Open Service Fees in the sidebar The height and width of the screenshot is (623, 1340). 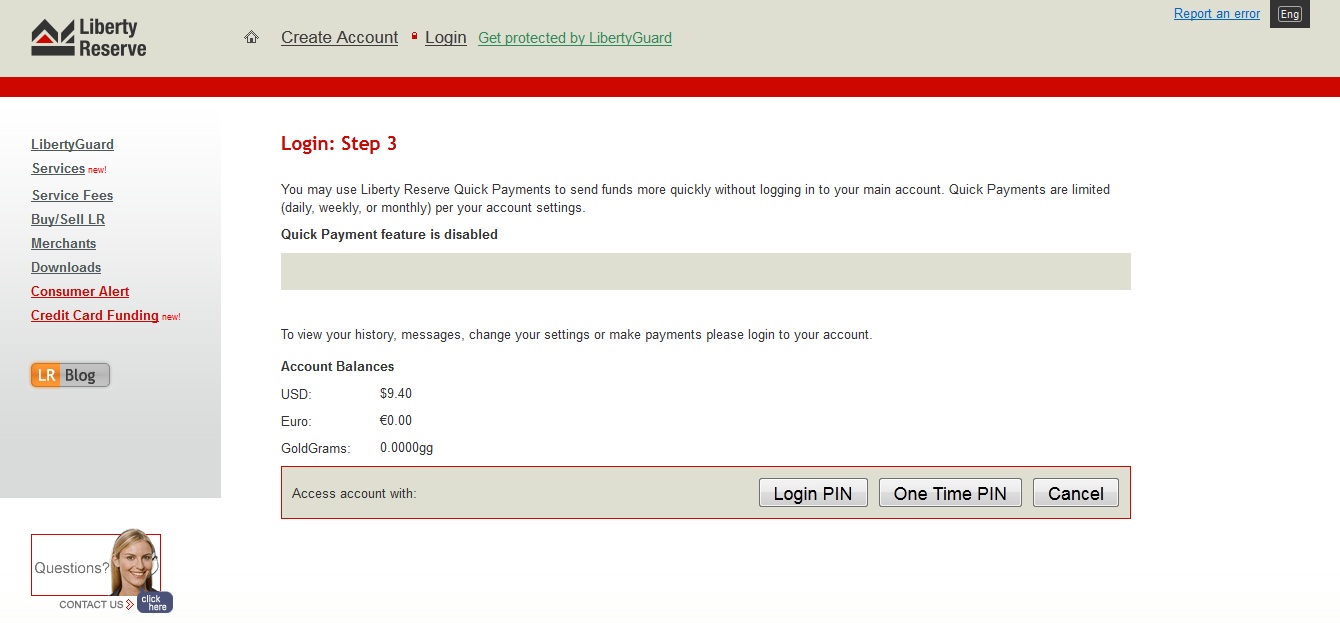[x=72, y=195]
